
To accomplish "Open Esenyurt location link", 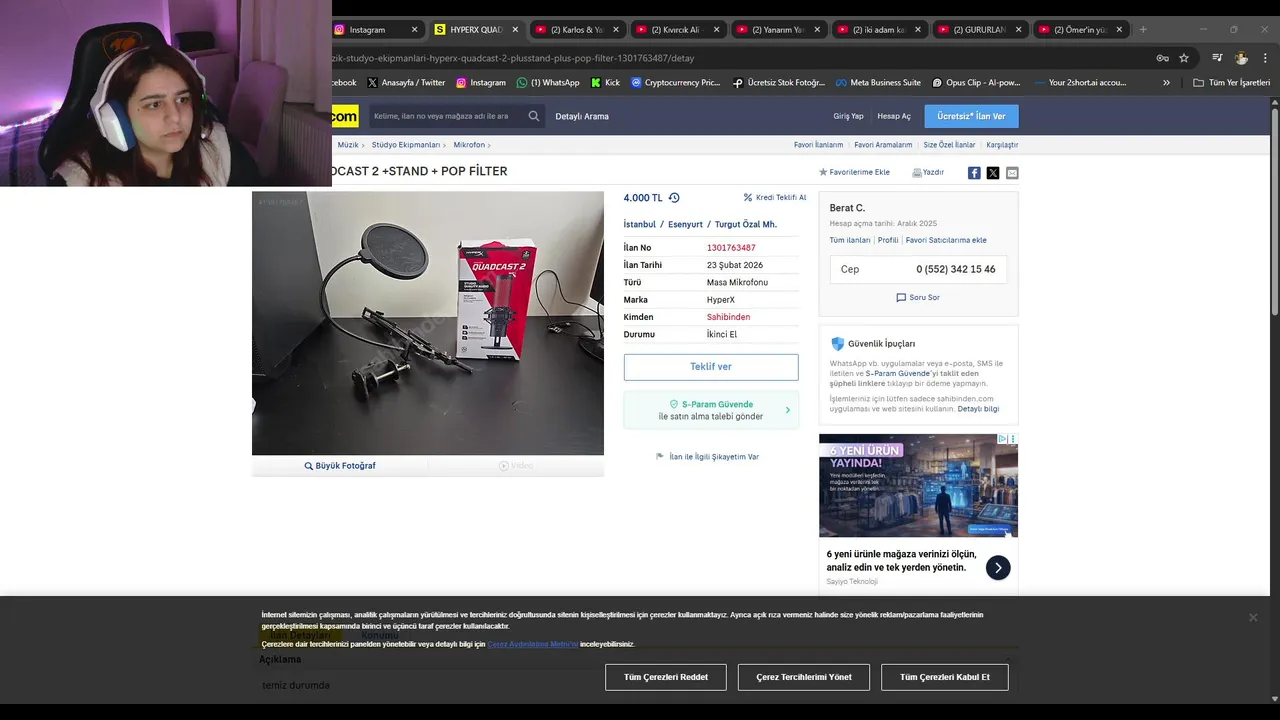I will [x=685, y=224].
